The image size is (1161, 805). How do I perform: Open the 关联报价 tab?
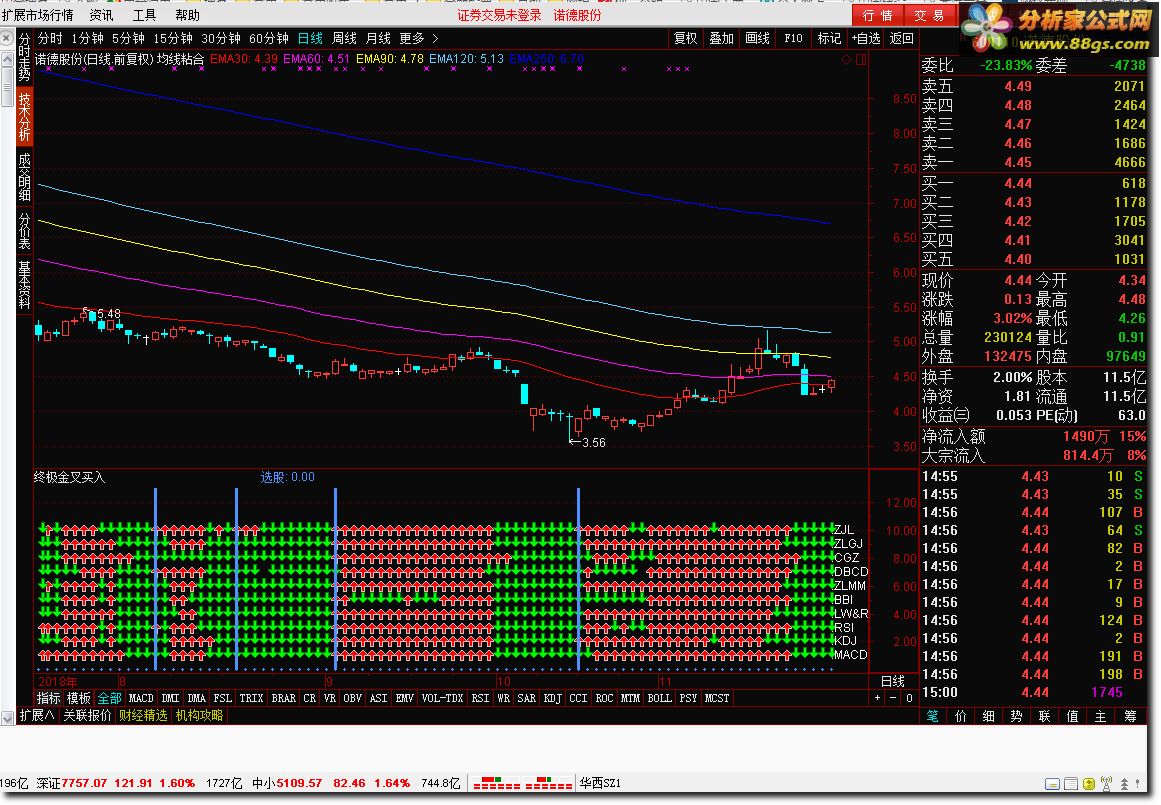87,715
